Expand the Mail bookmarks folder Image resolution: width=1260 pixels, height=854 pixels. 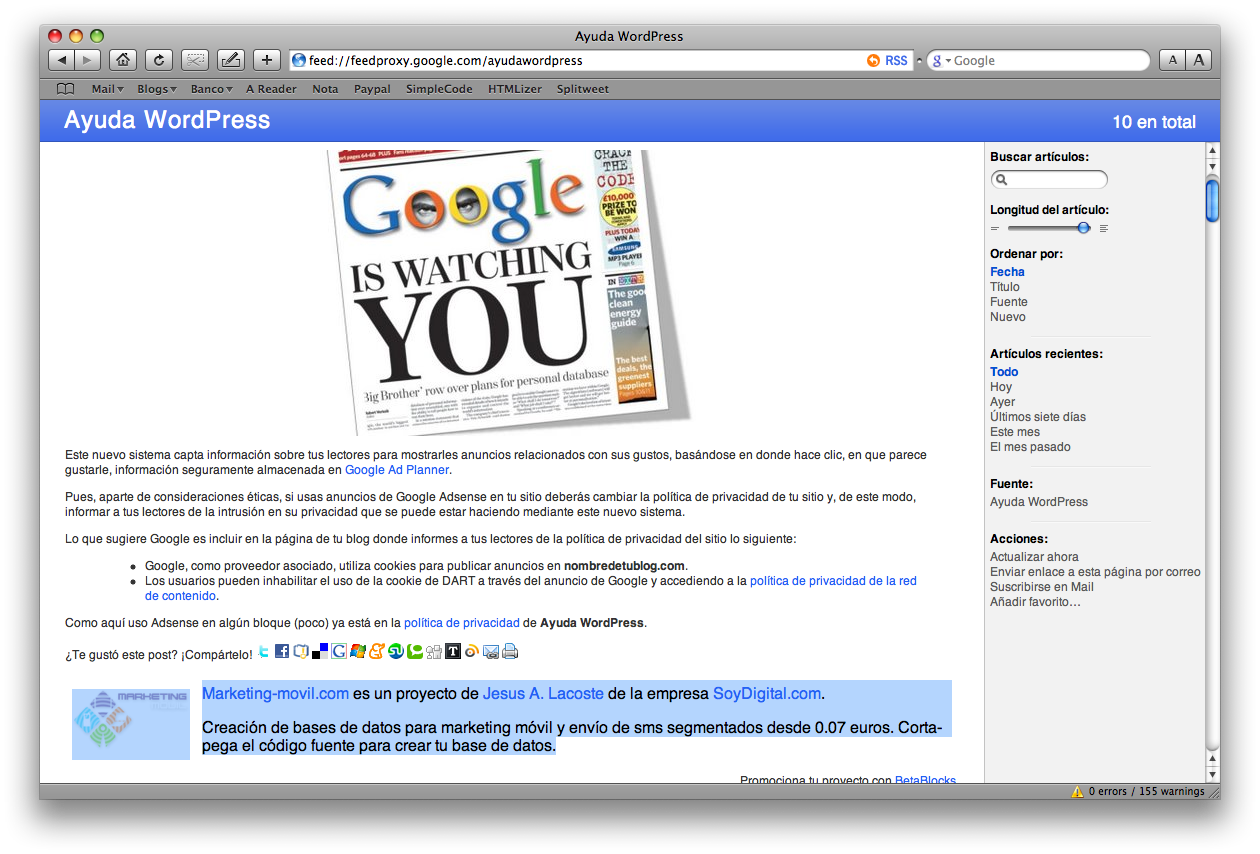105,89
